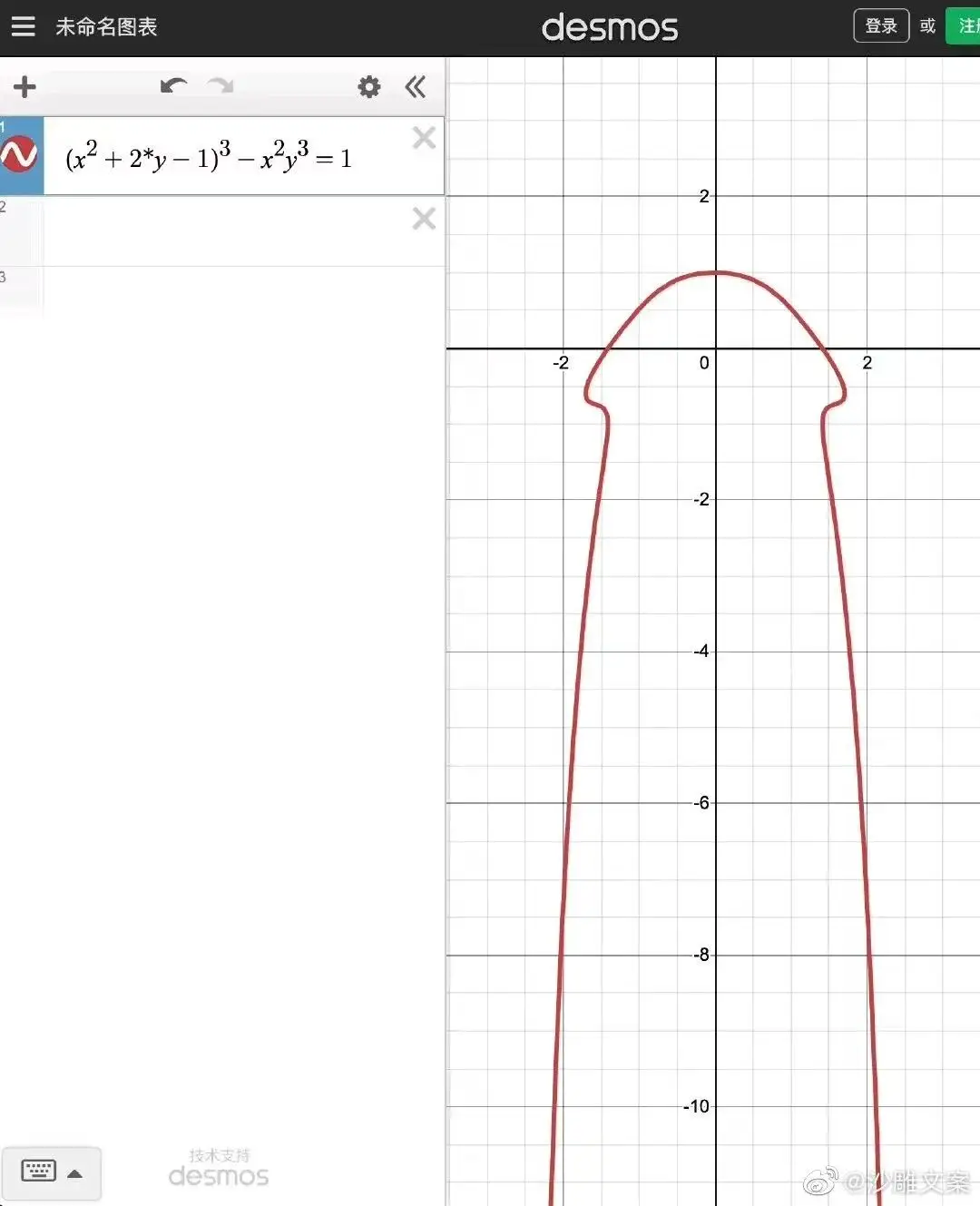Image resolution: width=980 pixels, height=1206 pixels.
Task: Delete expression 1
Action: click(x=424, y=138)
